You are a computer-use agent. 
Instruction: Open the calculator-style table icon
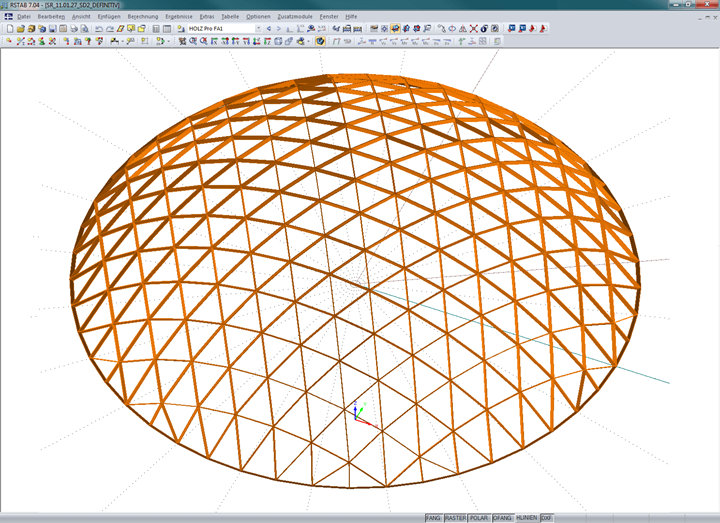click(156, 28)
